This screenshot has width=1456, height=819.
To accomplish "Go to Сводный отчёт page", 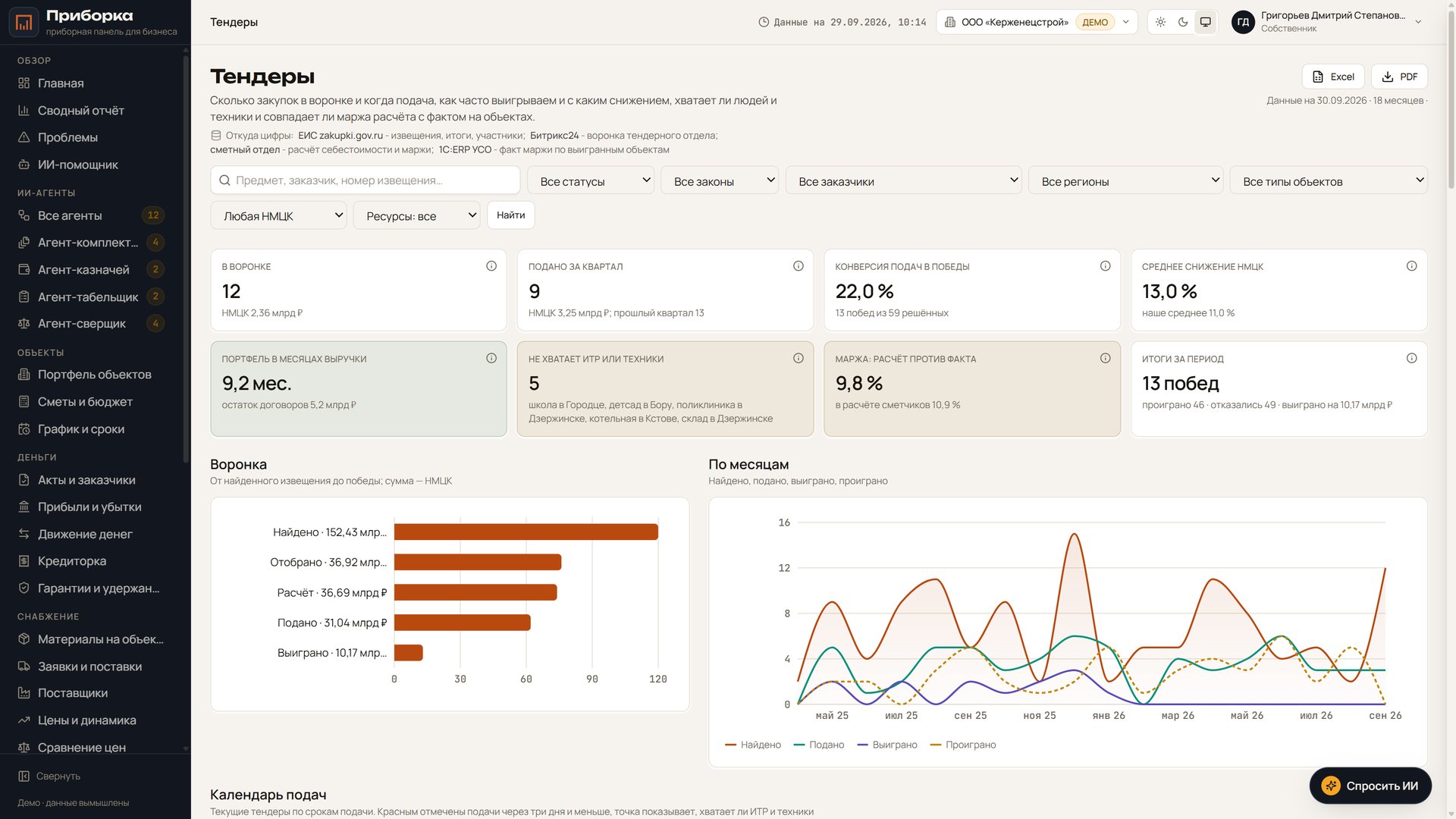I will (x=91, y=111).
